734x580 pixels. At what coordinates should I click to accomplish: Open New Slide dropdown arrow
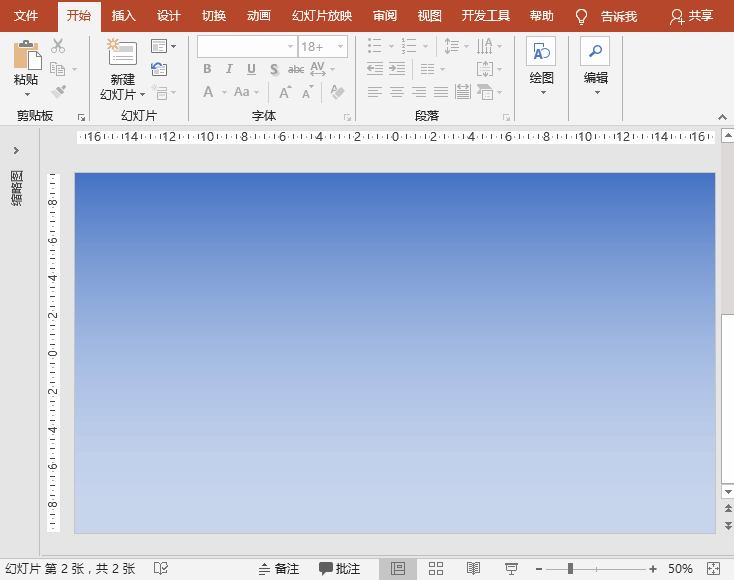point(142,95)
